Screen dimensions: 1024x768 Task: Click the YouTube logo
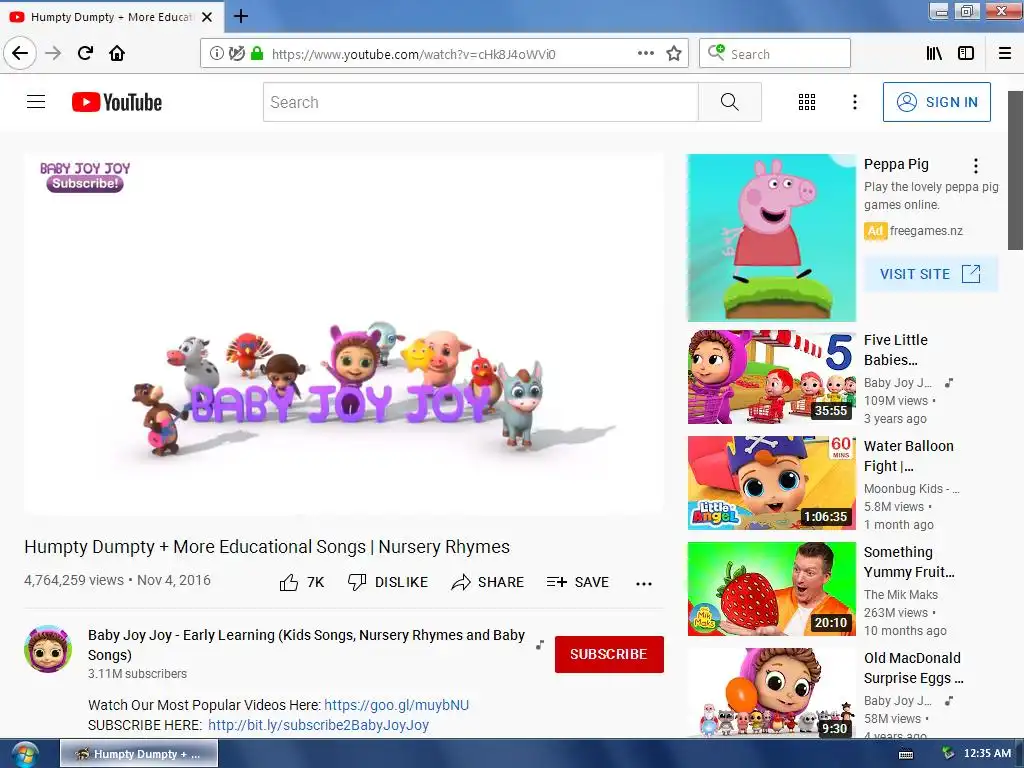pyautogui.click(x=117, y=102)
